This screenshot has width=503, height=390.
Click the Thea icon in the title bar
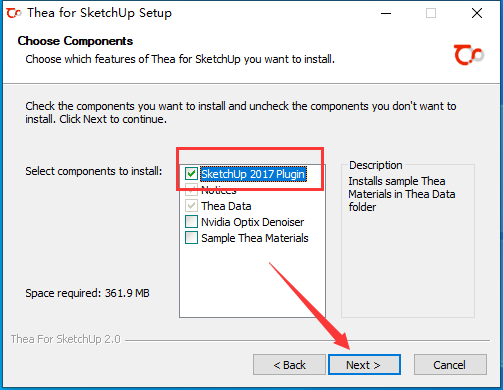(13, 13)
